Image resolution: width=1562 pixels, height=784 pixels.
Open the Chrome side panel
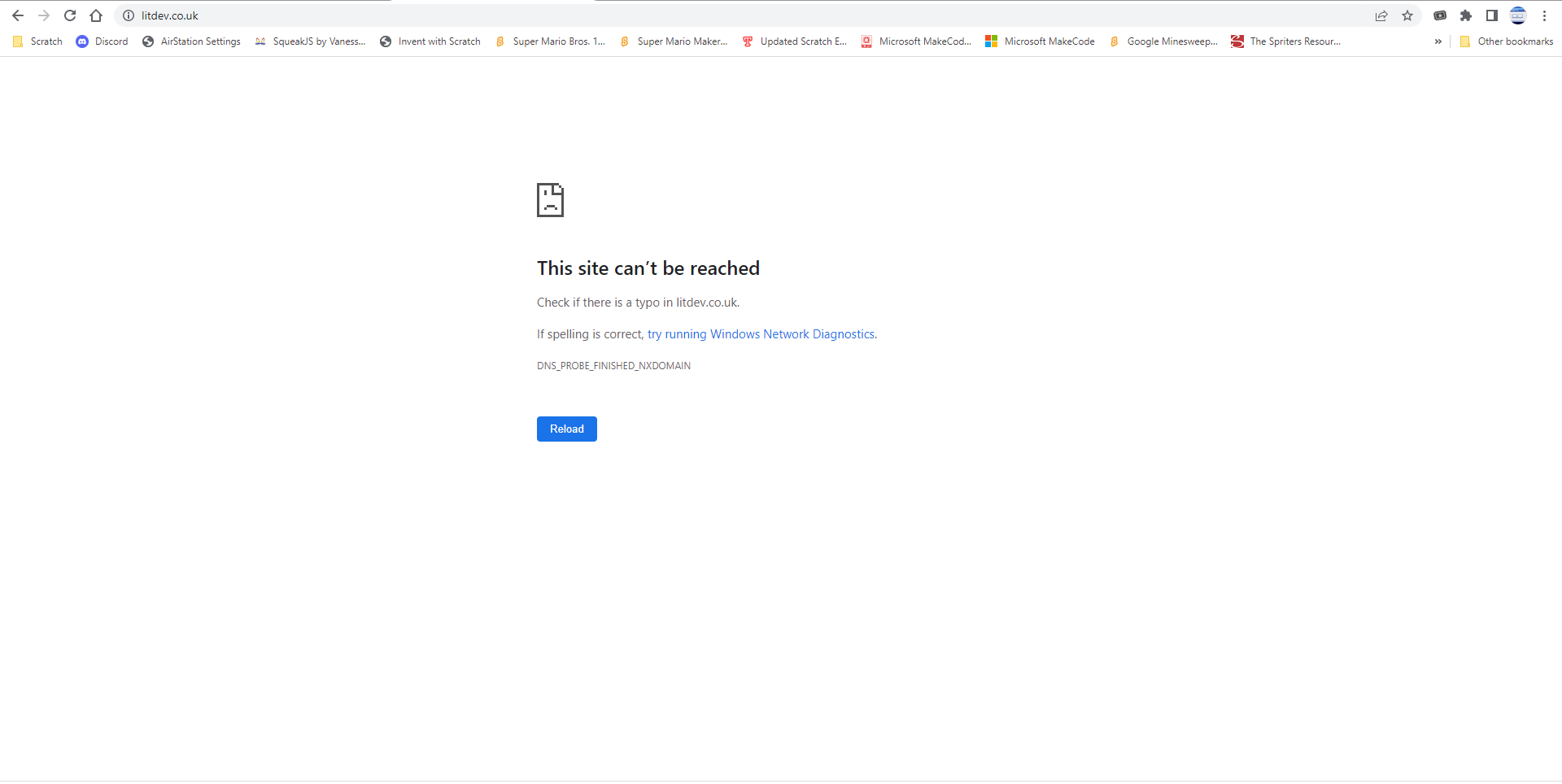(x=1493, y=15)
